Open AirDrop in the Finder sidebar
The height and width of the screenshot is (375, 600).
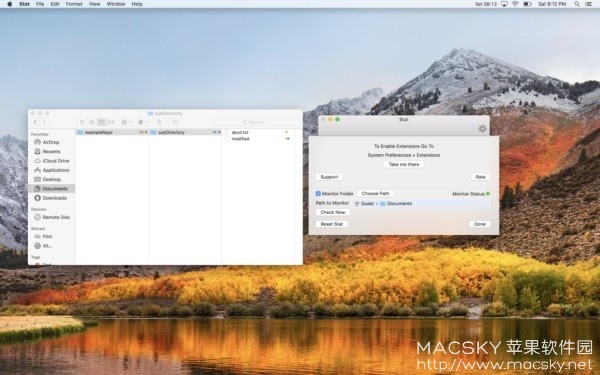51,142
